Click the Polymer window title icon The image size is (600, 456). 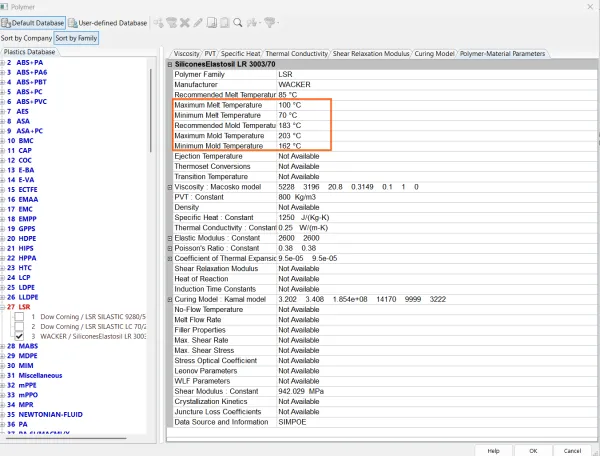(4, 7)
